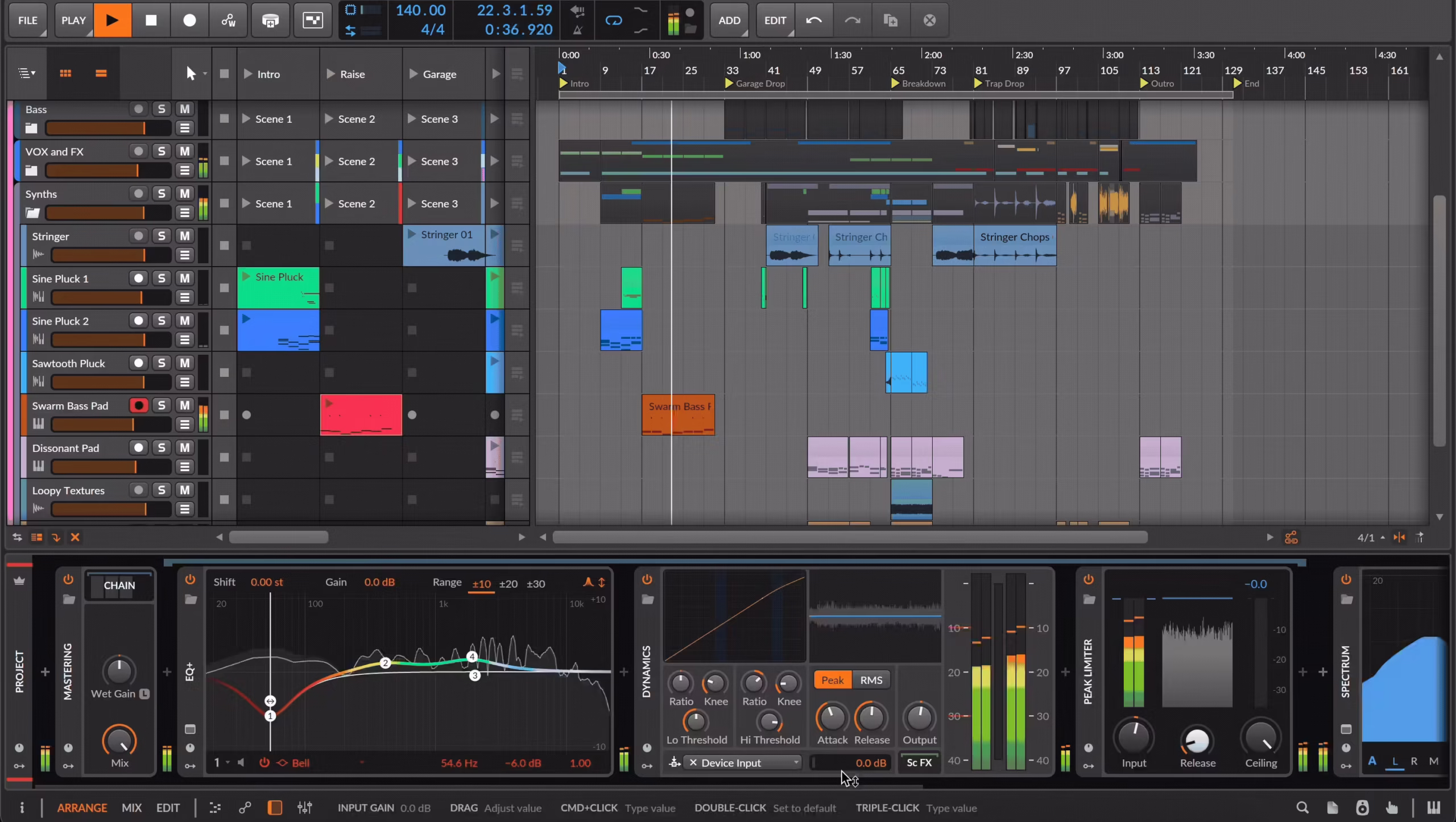The height and width of the screenshot is (822, 1456).
Task: Open the track list view dropdown above the tracks
Action: tap(26, 73)
